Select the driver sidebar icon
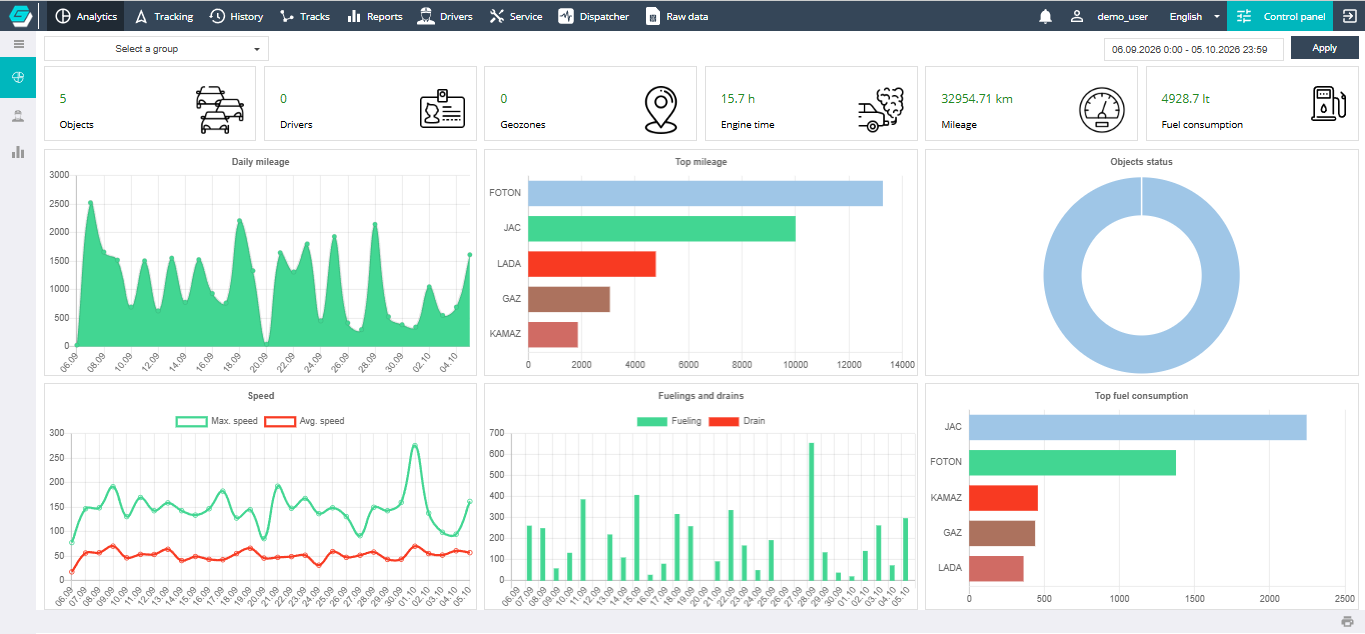 18,116
